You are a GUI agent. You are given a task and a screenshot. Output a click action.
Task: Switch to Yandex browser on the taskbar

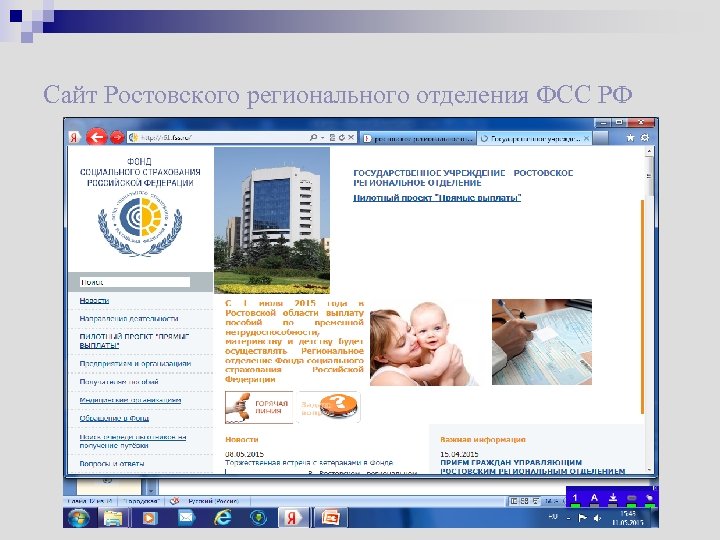[292, 518]
